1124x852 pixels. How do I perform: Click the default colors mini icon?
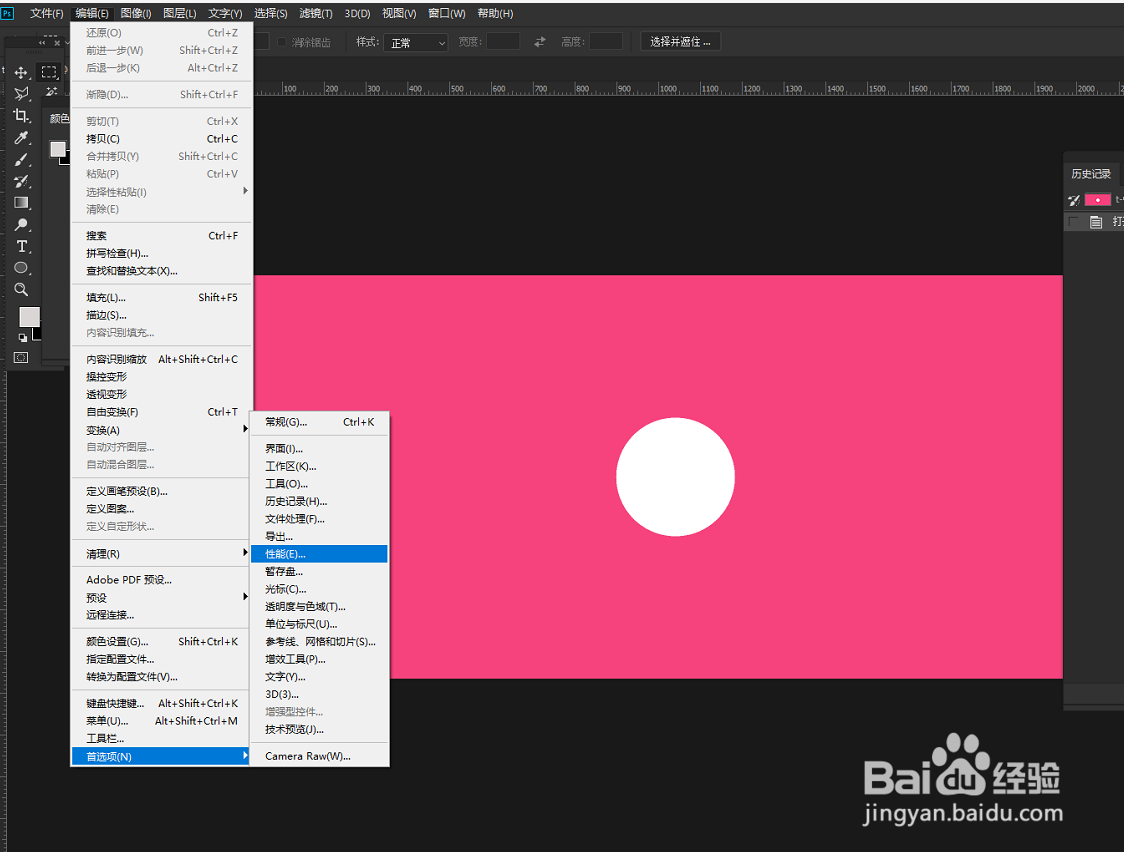click(22, 338)
